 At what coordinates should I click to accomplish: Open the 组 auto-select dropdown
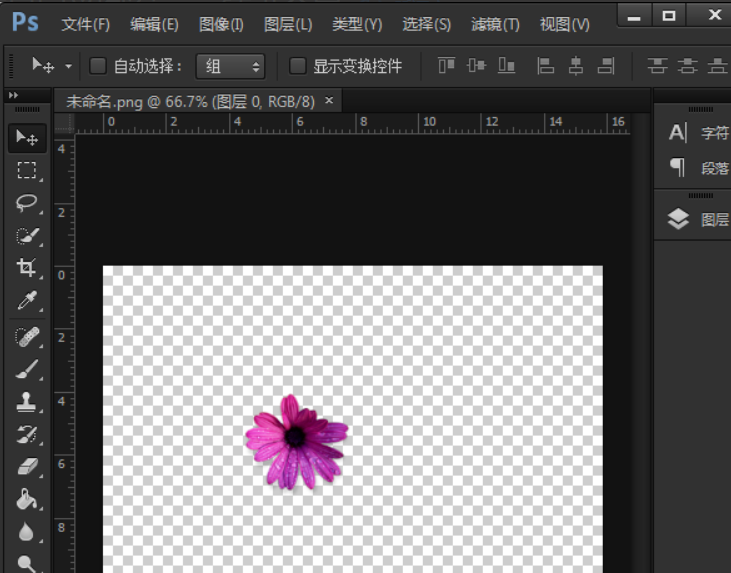tap(230, 66)
